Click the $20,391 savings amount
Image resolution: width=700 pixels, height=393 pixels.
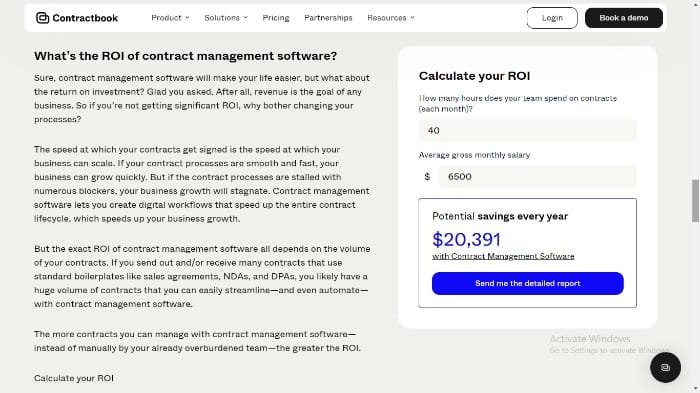[467, 239]
